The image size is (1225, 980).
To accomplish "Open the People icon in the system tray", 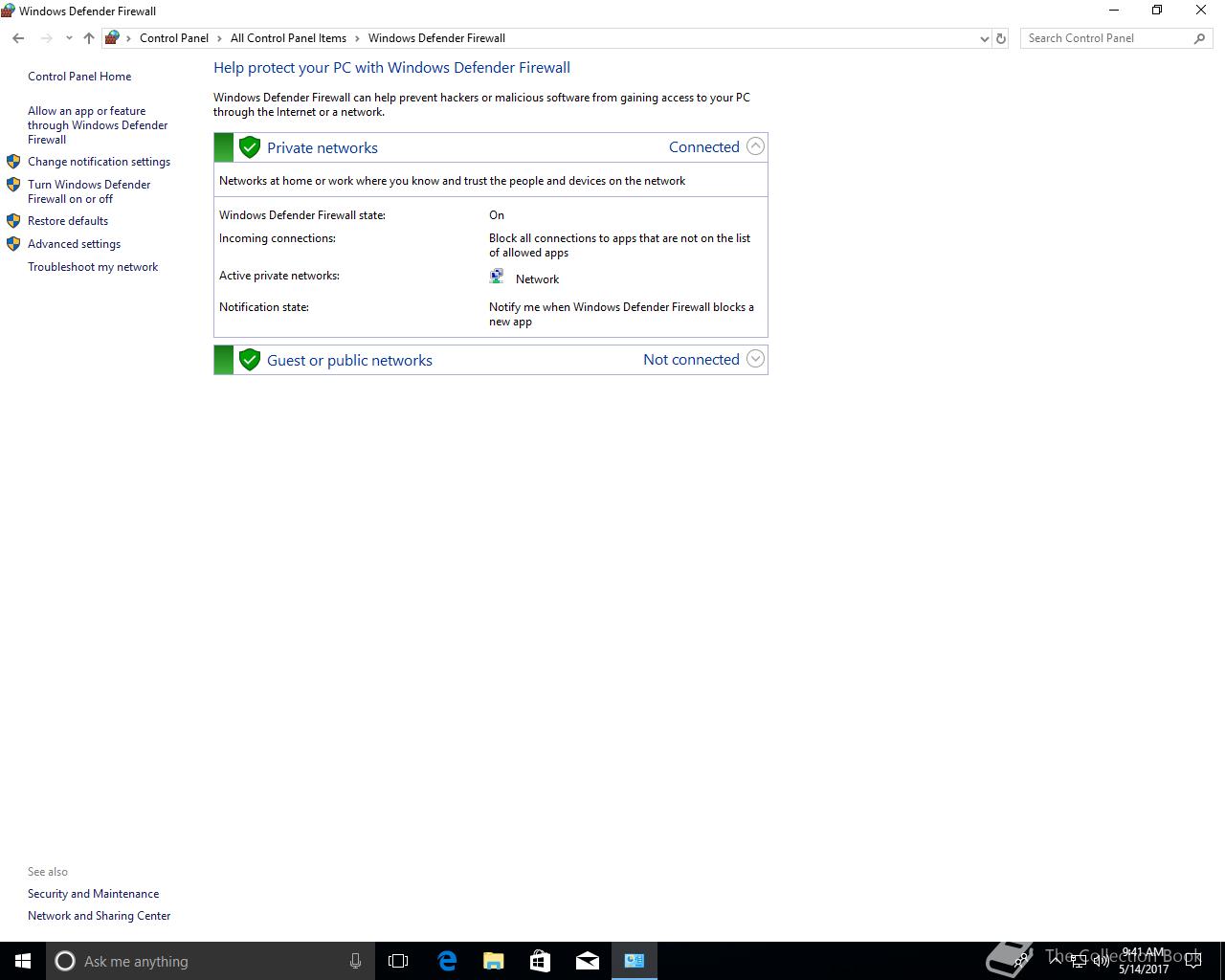I will coord(1022,961).
